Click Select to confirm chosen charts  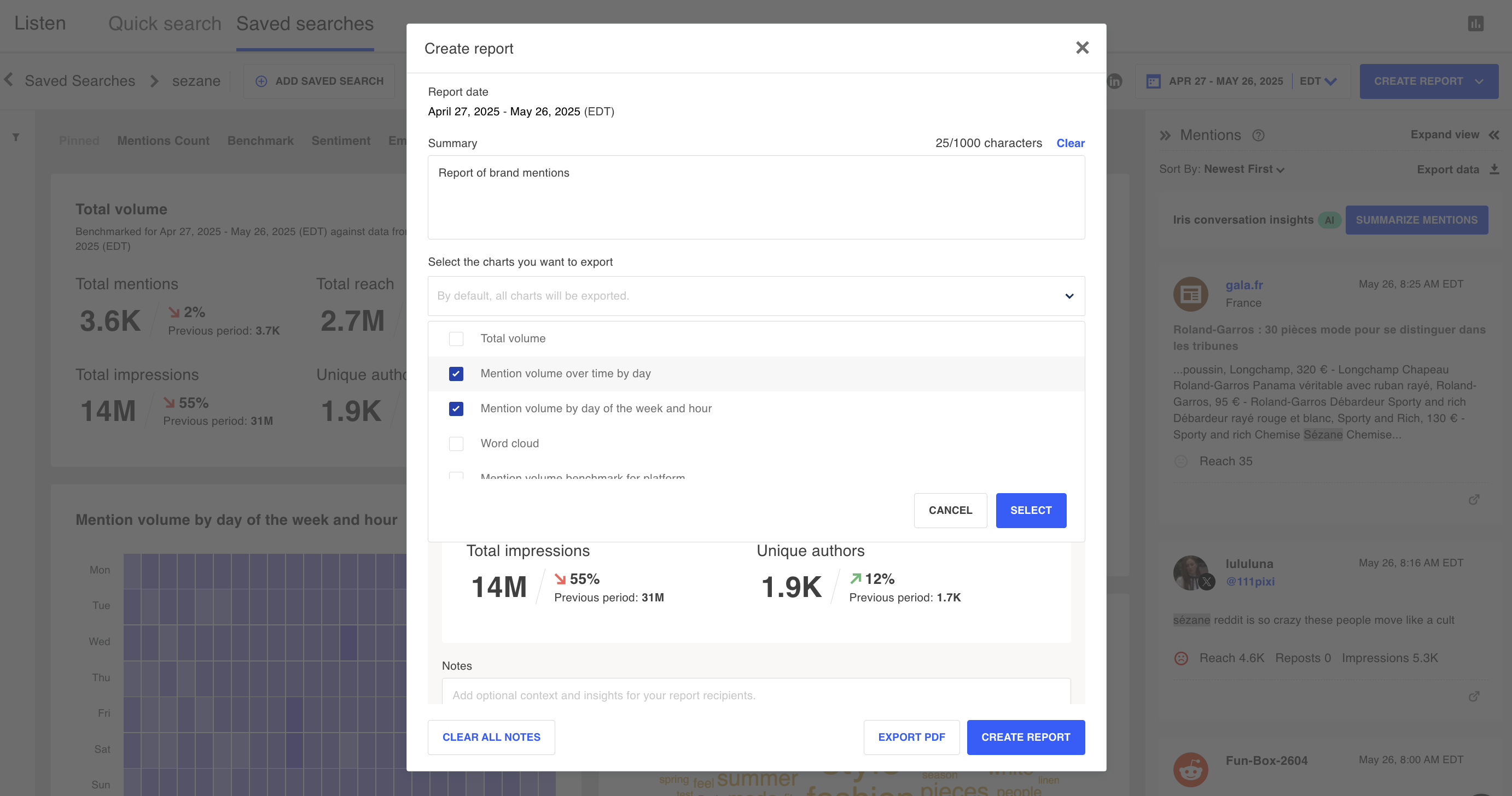coord(1031,510)
